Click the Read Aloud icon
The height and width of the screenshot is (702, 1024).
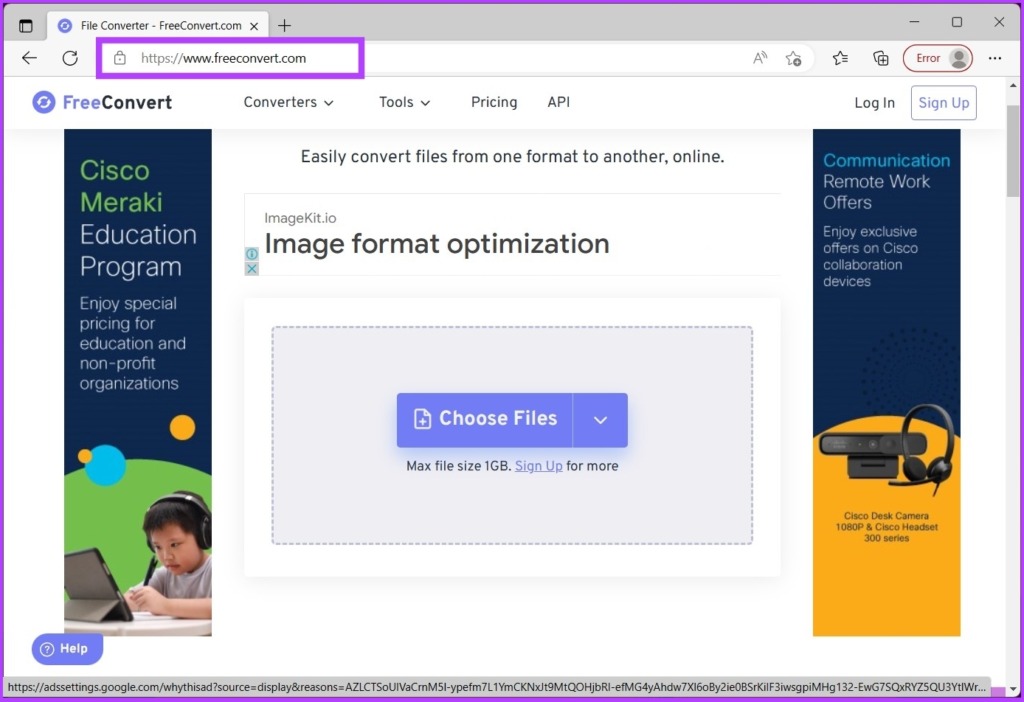pos(760,58)
